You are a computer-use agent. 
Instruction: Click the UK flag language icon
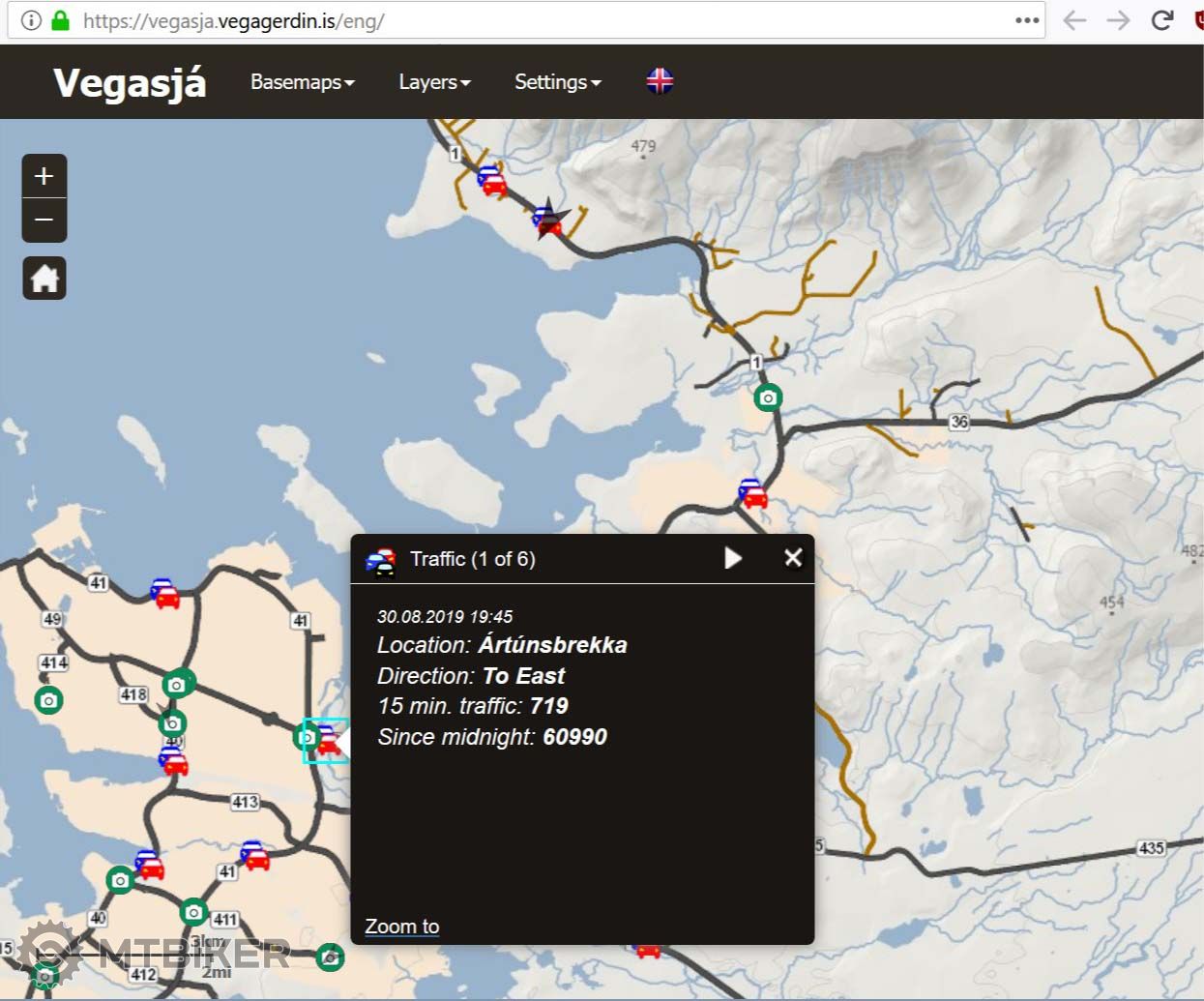pos(660,81)
